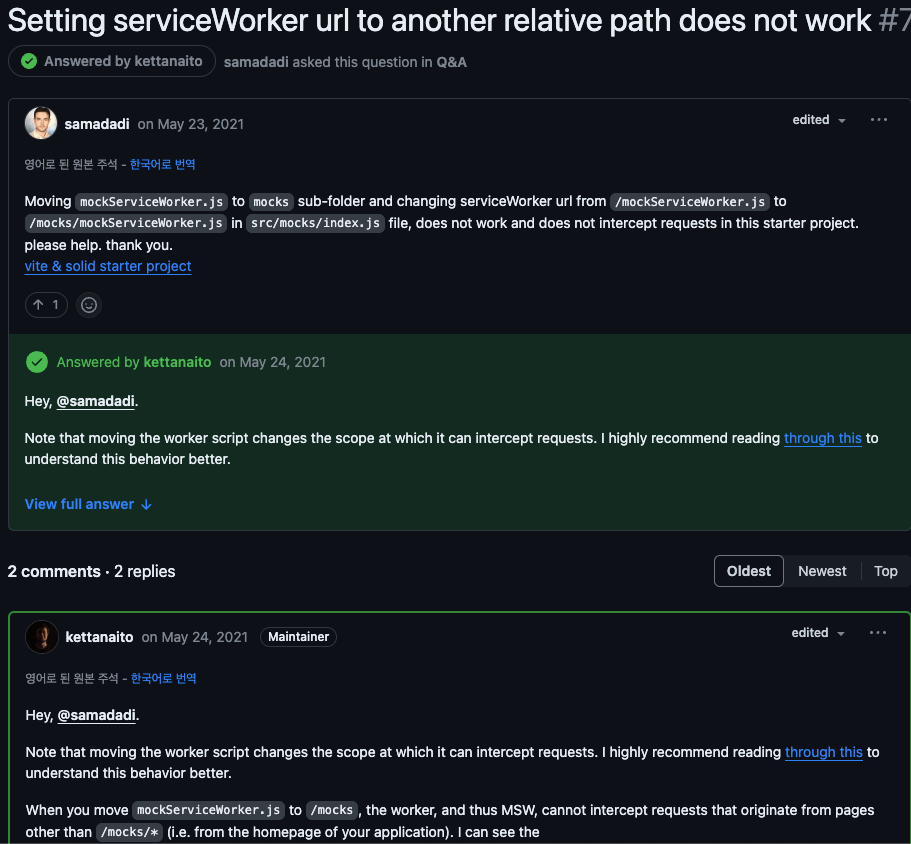Open the Q&A category link
This screenshot has height=844, width=911.
coord(451,62)
